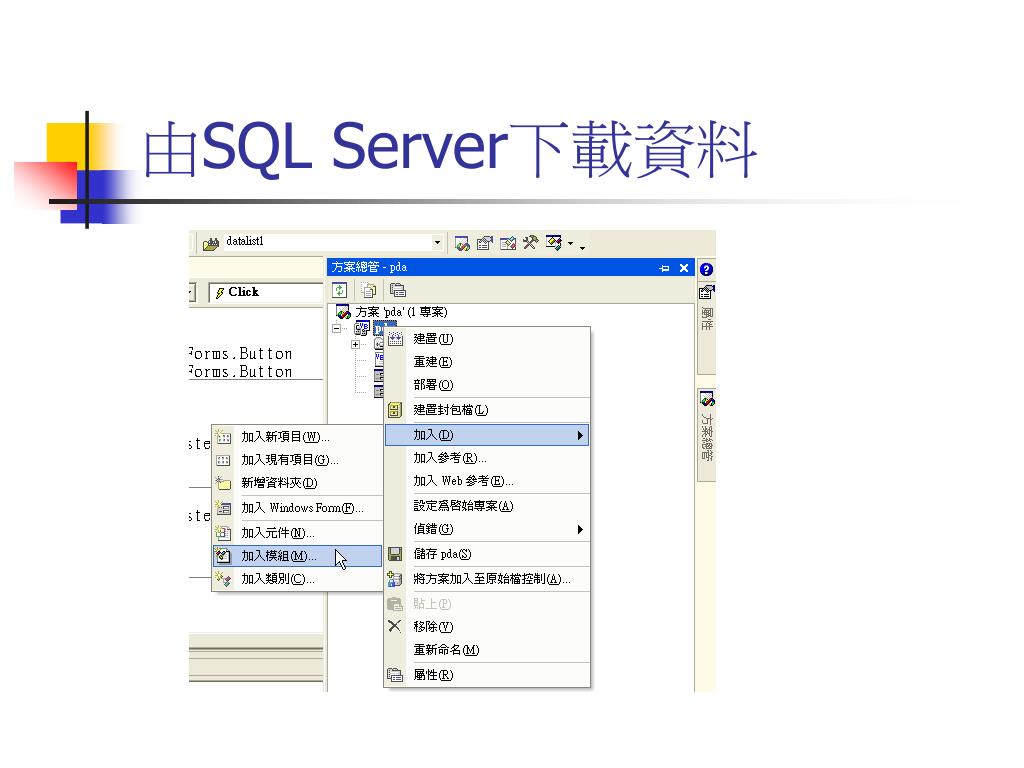Click the submenu arrow on 加入(D)

(x=580, y=436)
